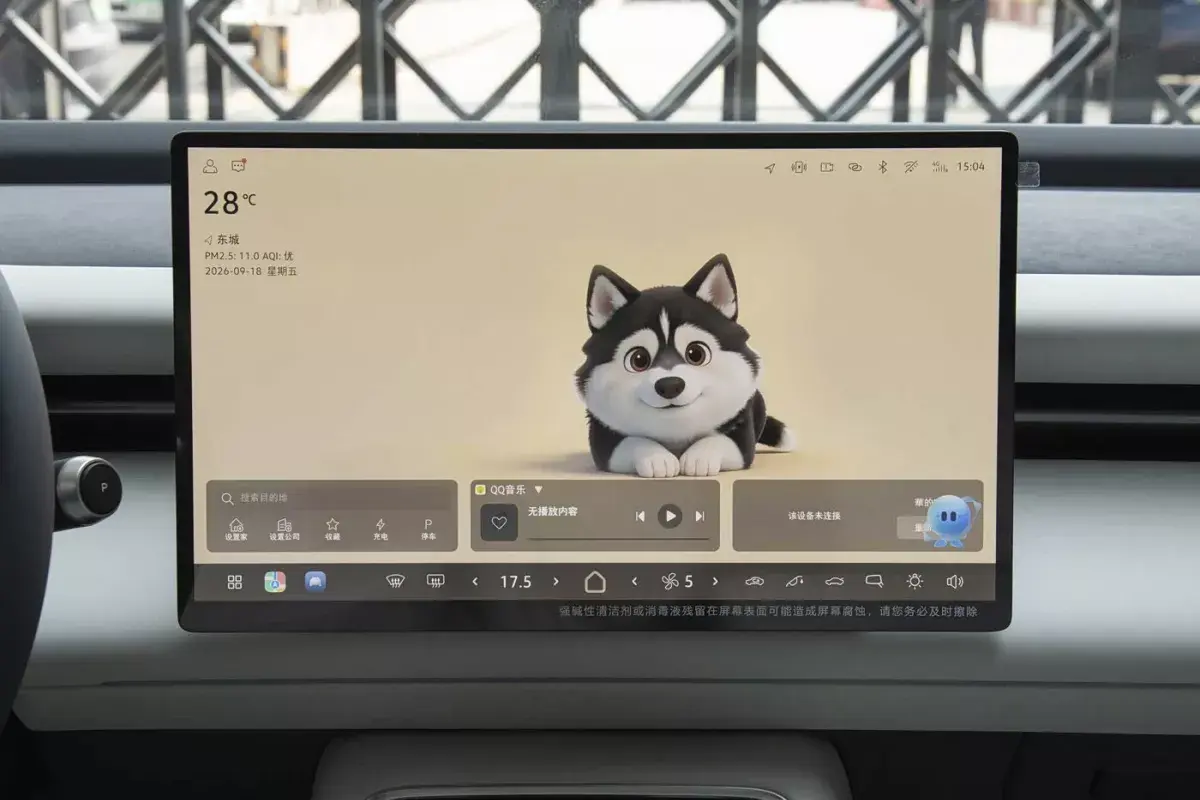Expand the QQ音乐 source dropdown
1200x800 pixels.
tap(538, 490)
